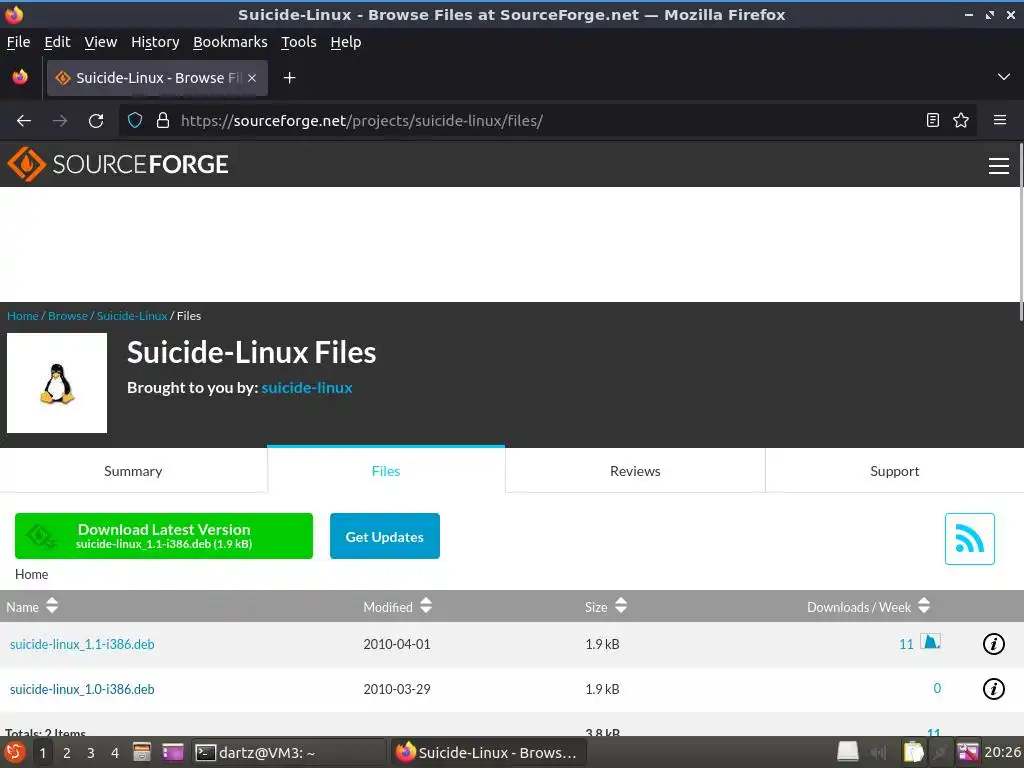Screen dimensions: 1024x768
Task: Open Firefox View pinned icon
Action: coord(20,78)
